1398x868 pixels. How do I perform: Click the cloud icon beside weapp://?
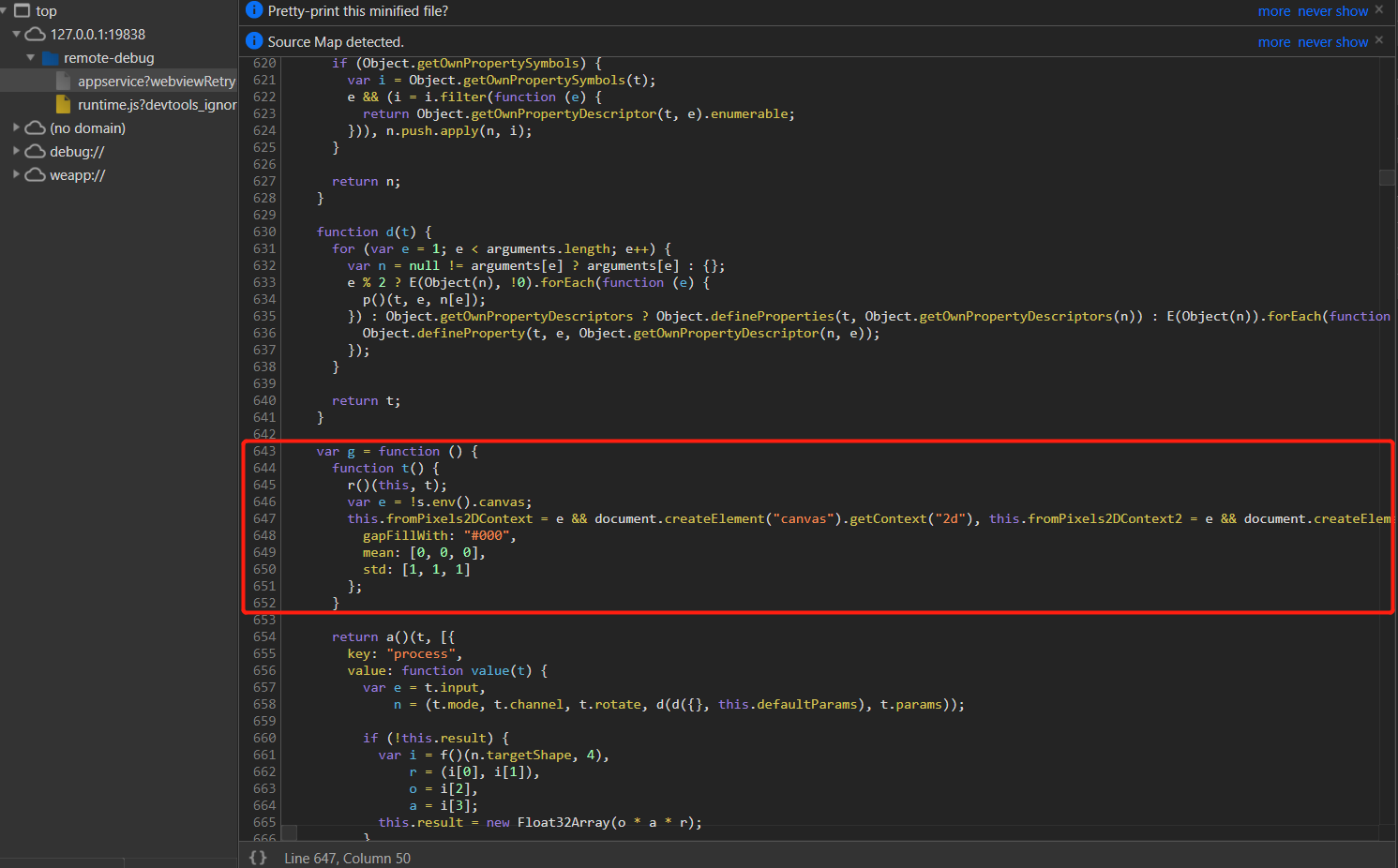pos(35,174)
